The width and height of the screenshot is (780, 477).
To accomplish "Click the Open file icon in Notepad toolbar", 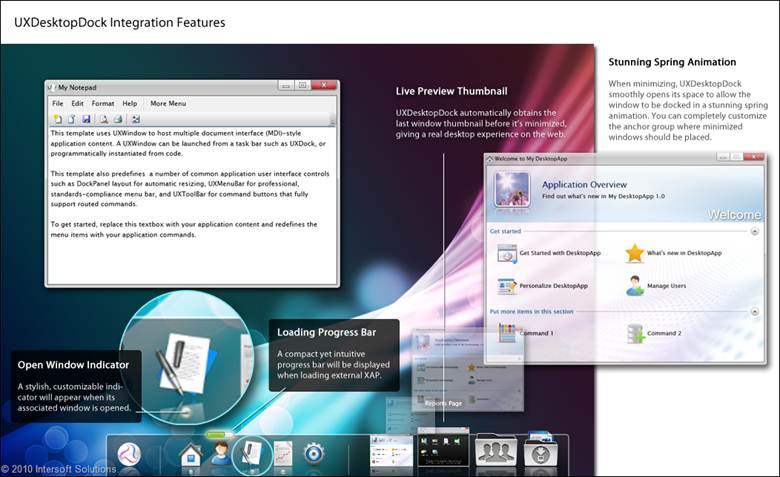I will coord(72,119).
